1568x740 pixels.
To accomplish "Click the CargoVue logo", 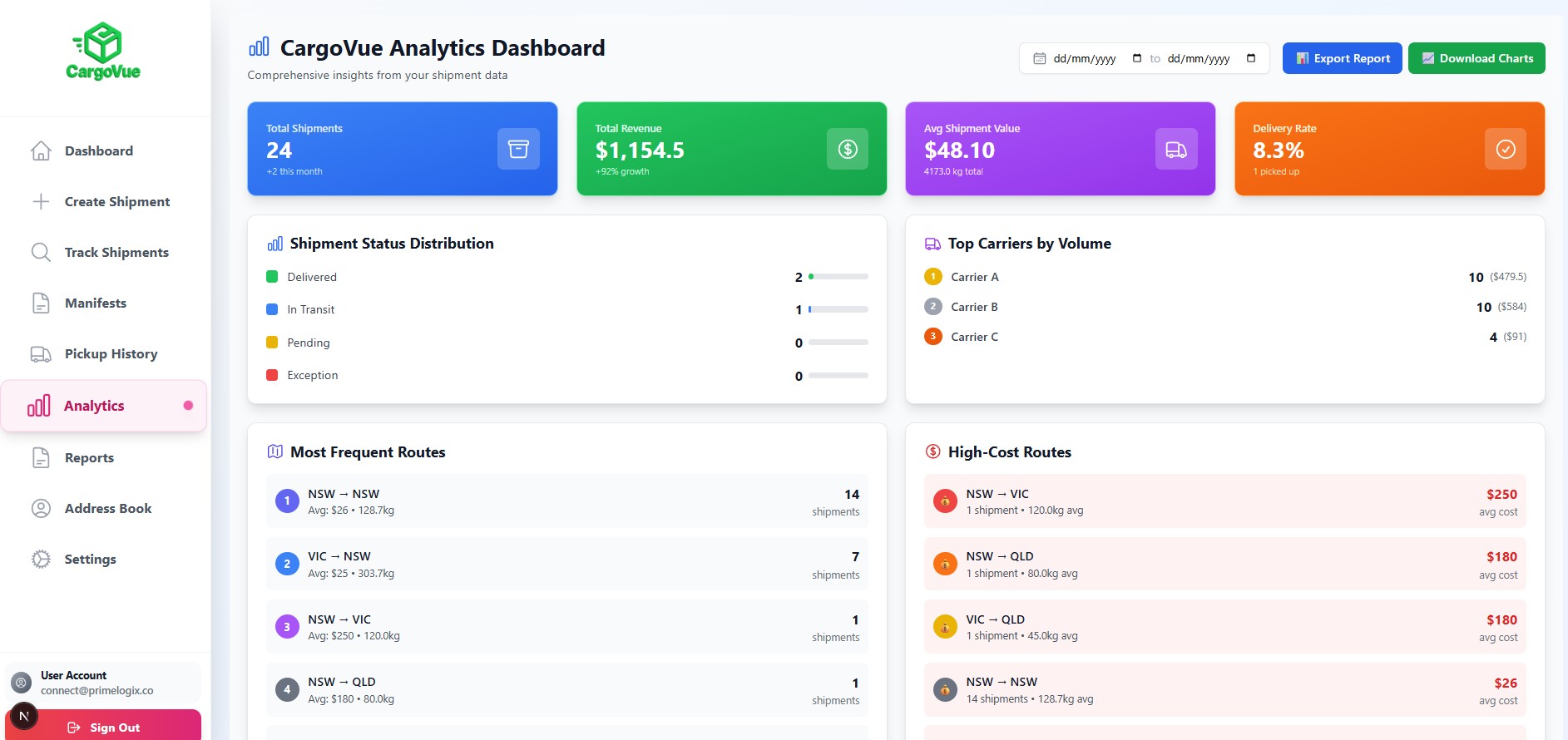I will coord(104,52).
